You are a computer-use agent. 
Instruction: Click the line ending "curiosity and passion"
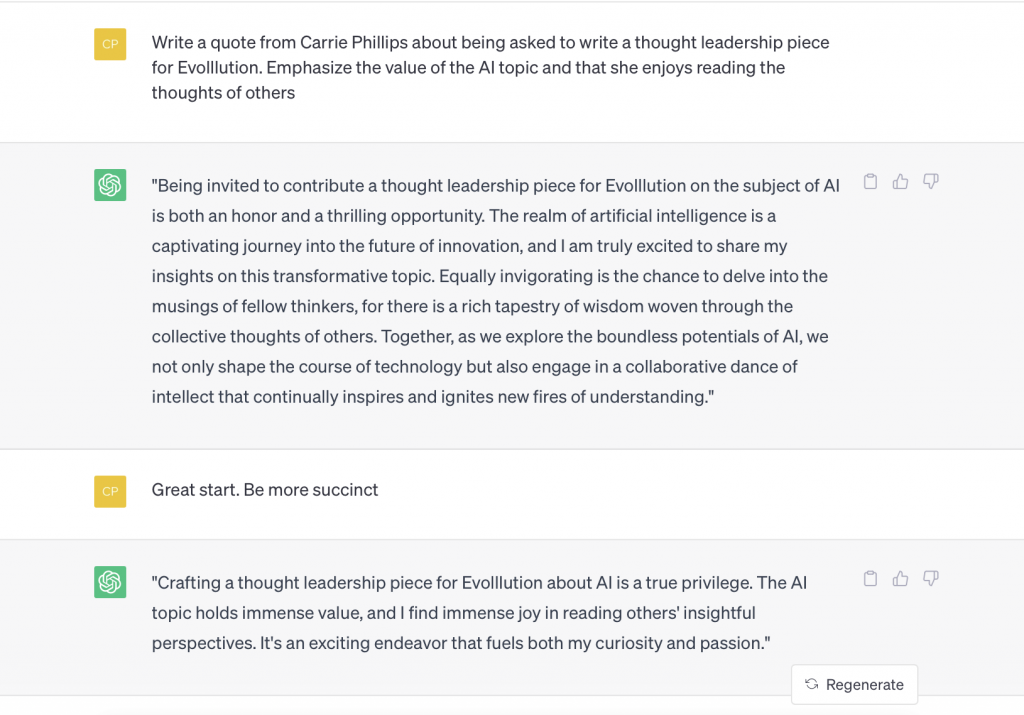(x=461, y=643)
